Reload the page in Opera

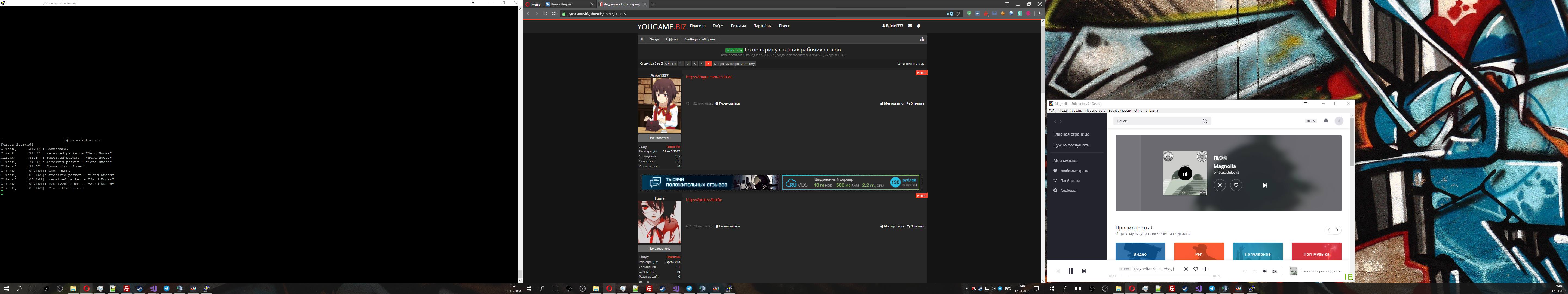click(x=545, y=13)
